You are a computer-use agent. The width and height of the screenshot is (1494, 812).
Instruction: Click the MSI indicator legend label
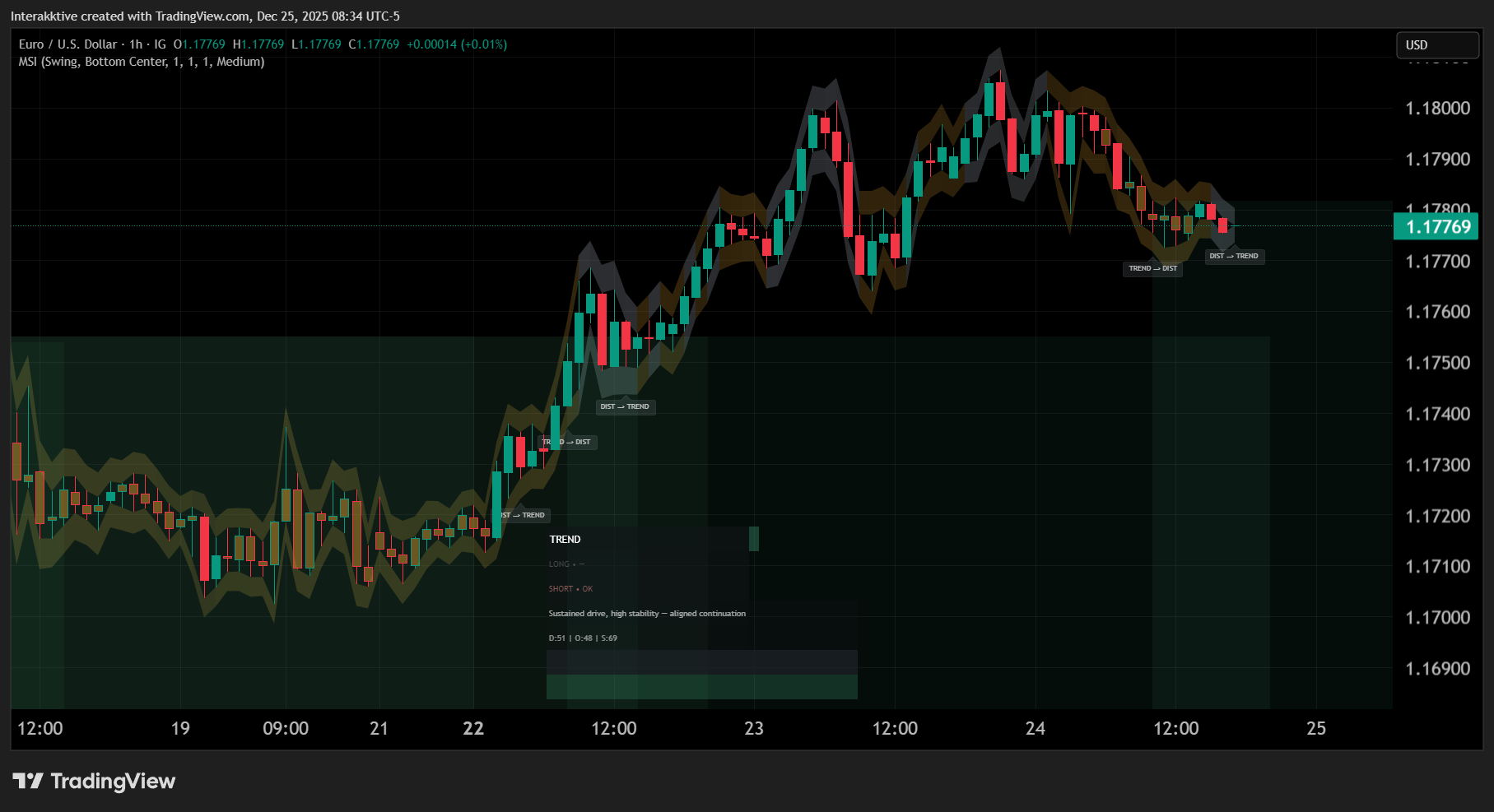pyautogui.click(x=142, y=62)
